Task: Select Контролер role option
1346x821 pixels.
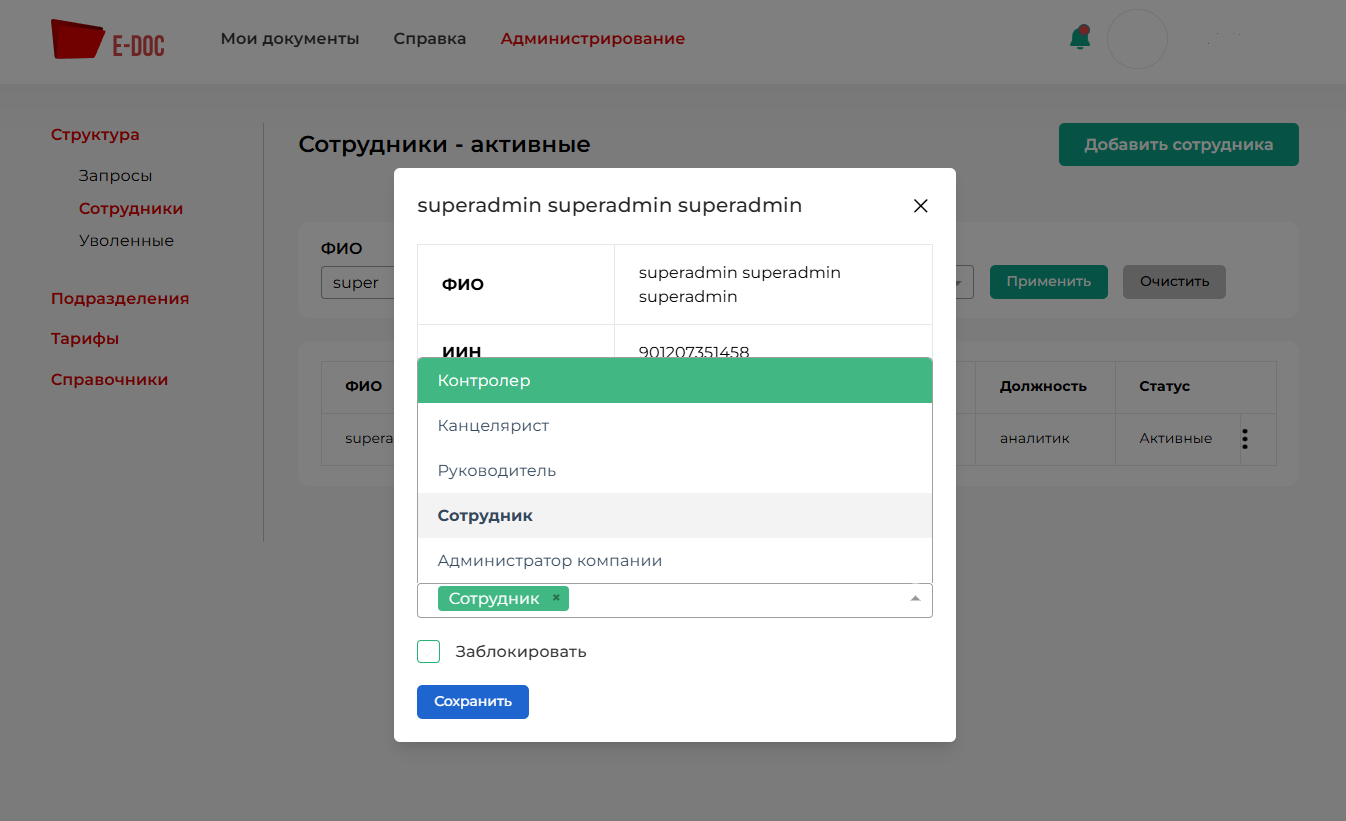Action: [674, 381]
